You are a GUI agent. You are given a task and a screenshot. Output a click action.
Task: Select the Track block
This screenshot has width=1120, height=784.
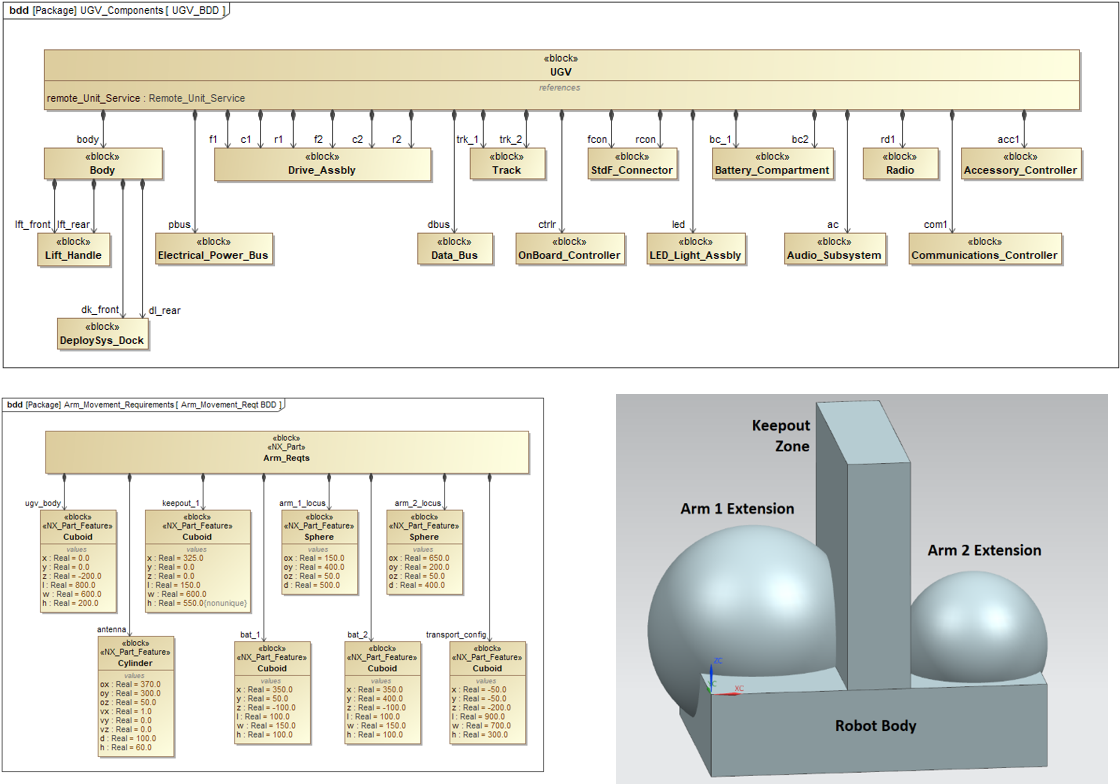point(508,164)
